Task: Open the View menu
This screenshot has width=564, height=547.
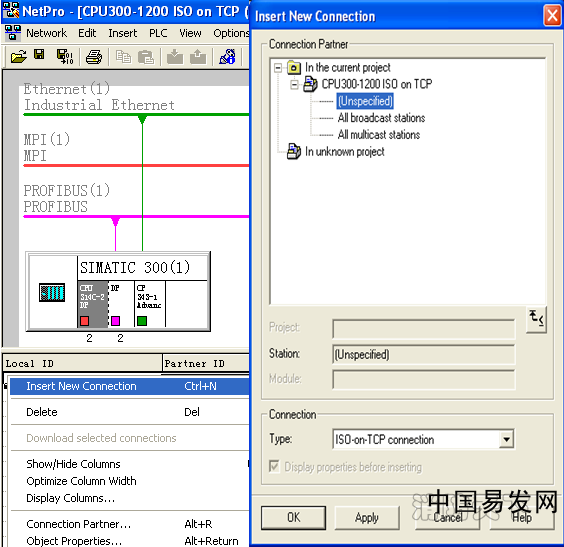Action: pos(190,33)
